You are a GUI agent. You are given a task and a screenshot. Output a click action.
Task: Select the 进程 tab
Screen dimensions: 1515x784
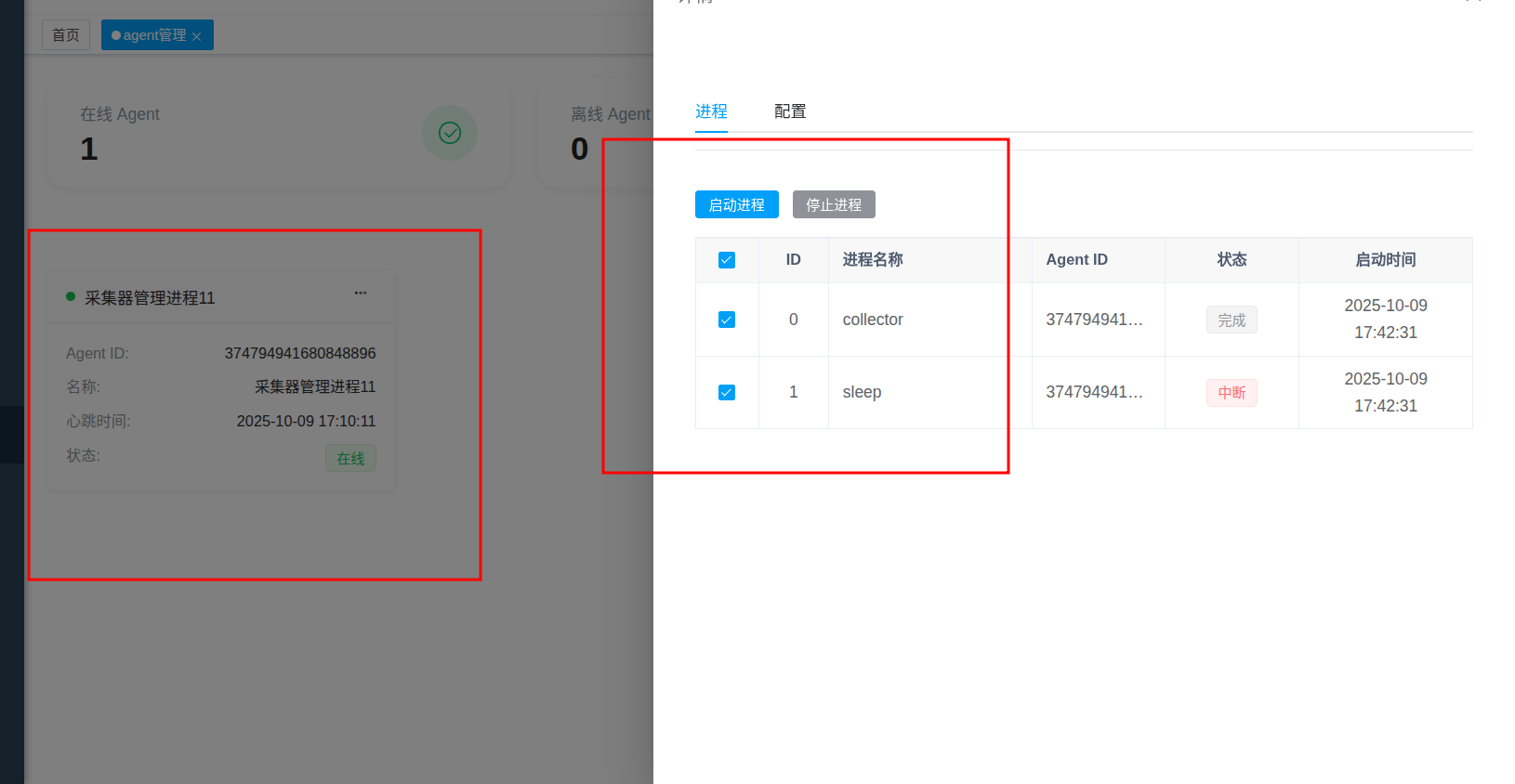pos(711,111)
